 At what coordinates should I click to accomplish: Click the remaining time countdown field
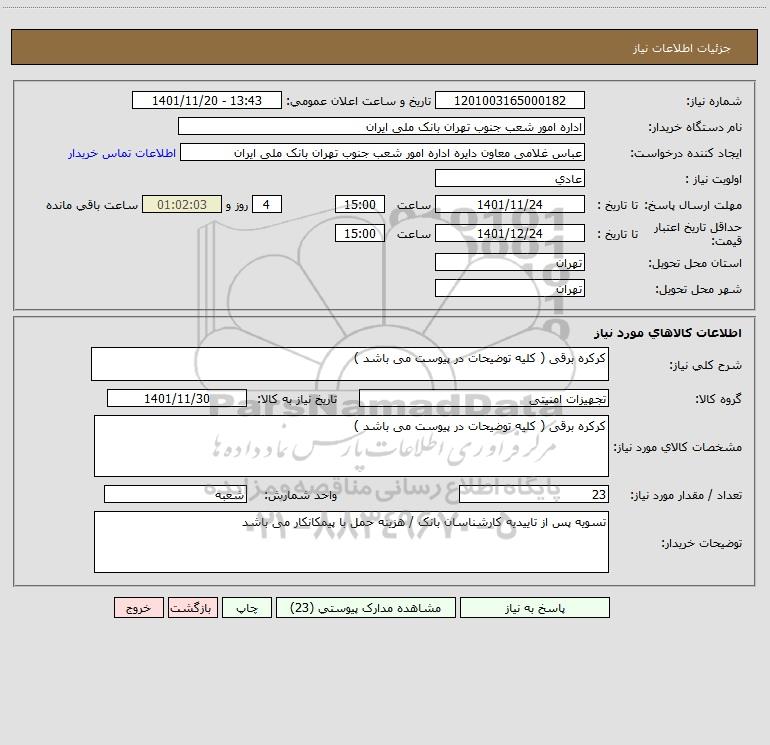click(x=182, y=204)
